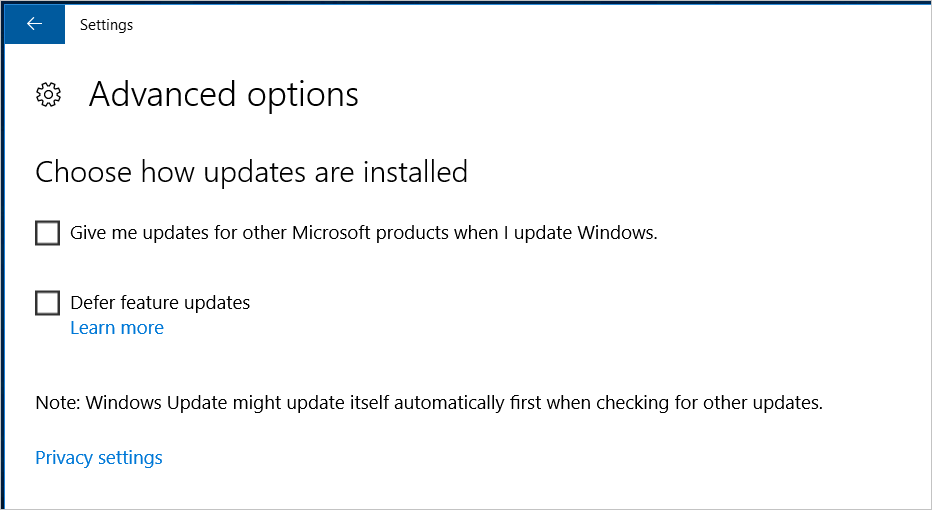Click the word "Note:" starting the note

(57, 404)
